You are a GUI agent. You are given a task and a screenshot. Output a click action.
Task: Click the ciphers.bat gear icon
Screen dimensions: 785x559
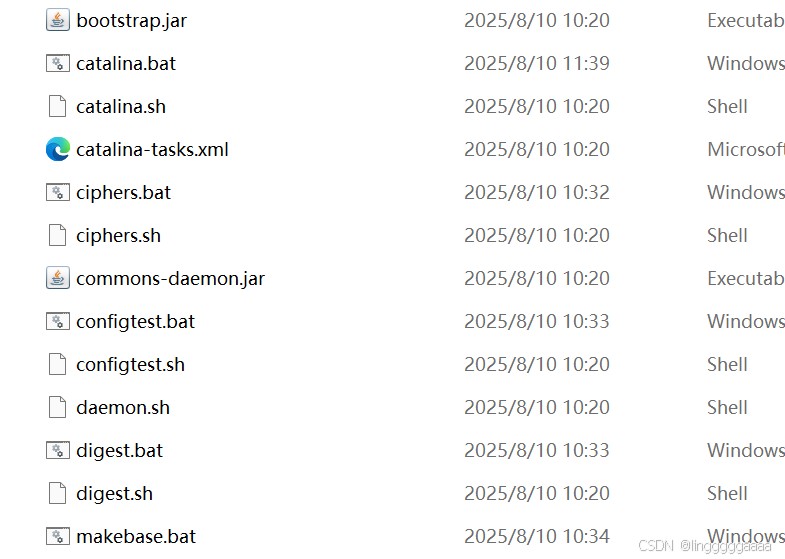pos(58,193)
